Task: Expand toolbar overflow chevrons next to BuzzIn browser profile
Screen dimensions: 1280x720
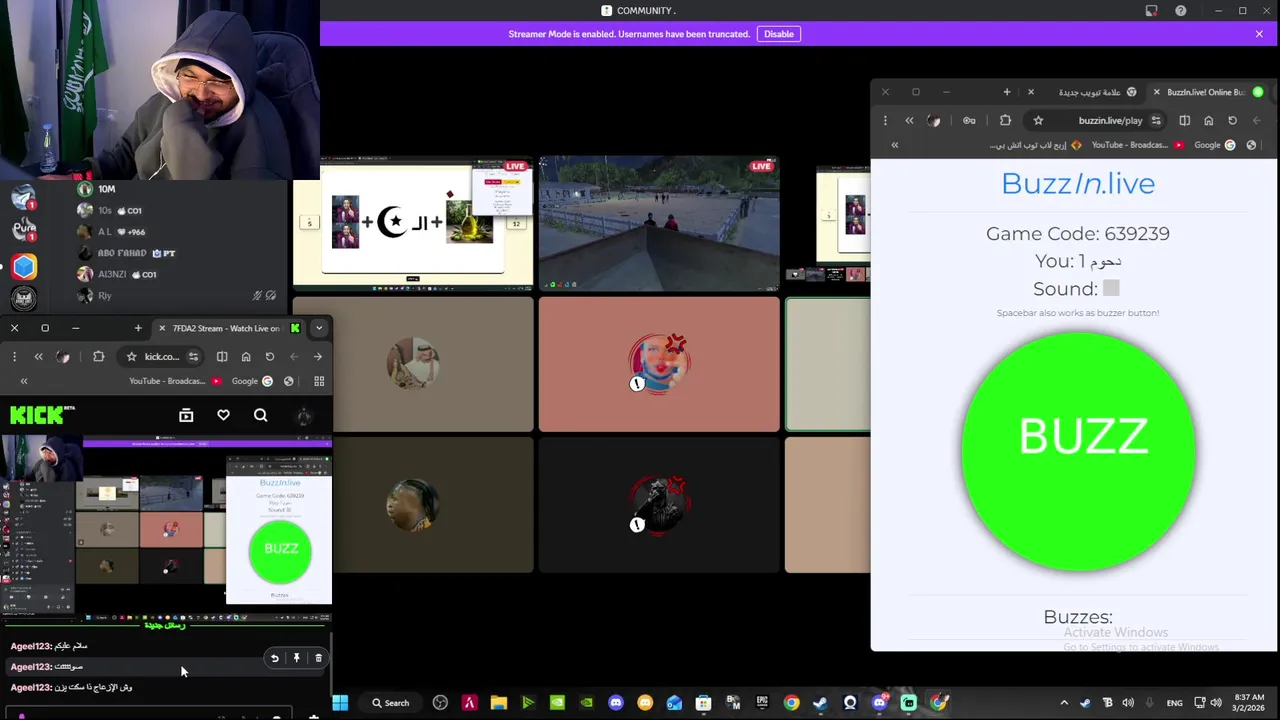Action: click(909, 120)
